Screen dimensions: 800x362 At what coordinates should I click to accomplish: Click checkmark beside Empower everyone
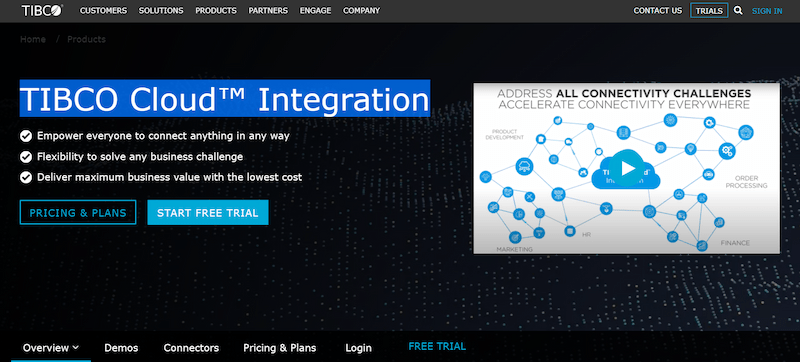click(26, 136)
